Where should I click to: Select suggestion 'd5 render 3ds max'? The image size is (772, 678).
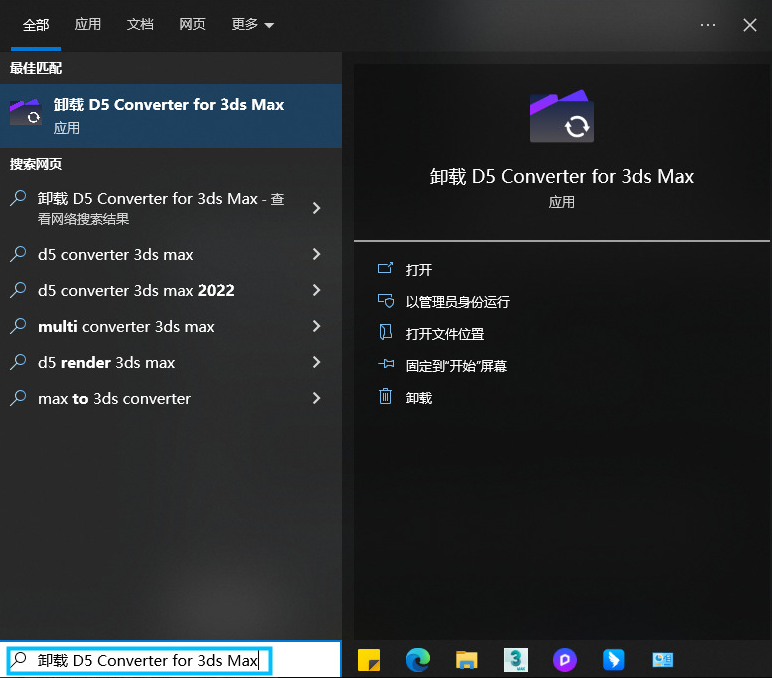pyautogui.click(x=106, y=362)
